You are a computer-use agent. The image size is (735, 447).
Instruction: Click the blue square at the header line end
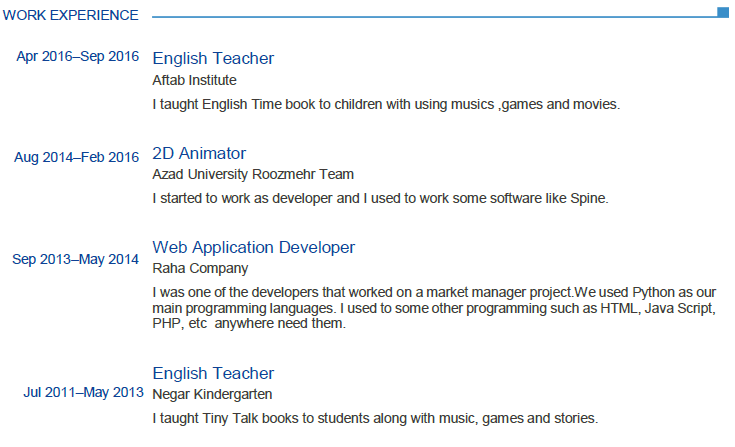[723, 13]
